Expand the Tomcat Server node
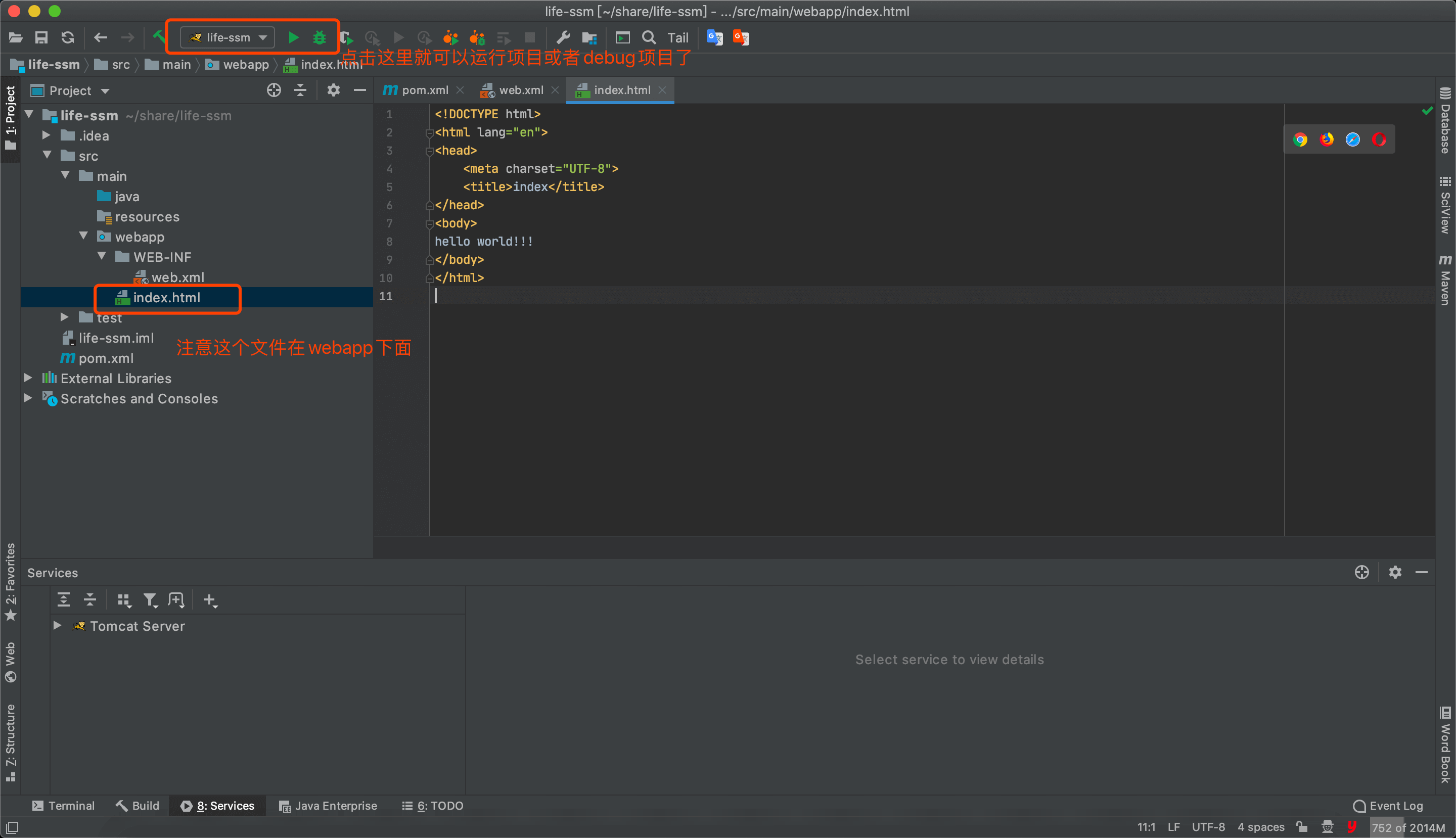 [57, 626]
